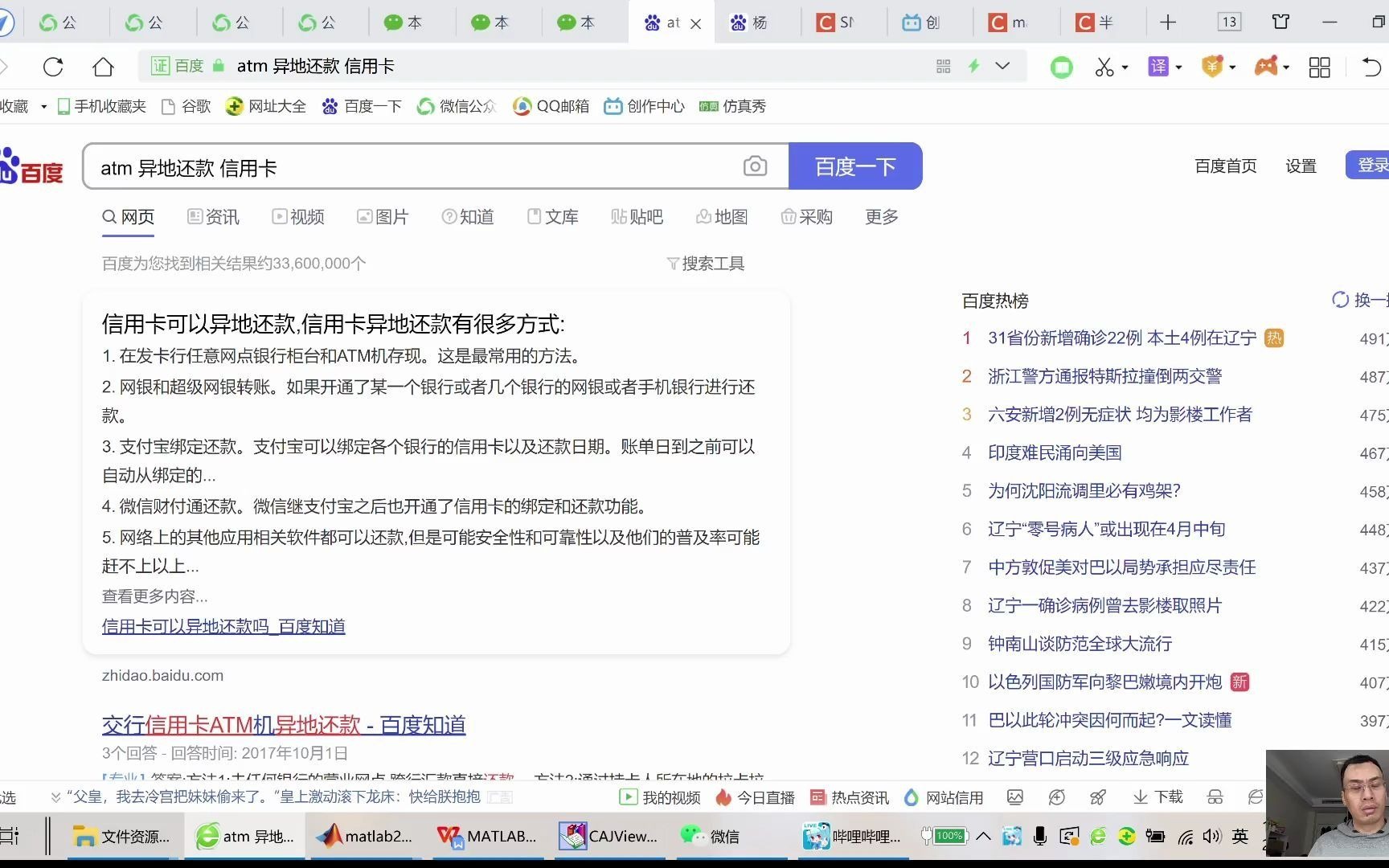Show hidden system tray icons
Viewport: 1389px width, 868px height.
pos(983,837)
